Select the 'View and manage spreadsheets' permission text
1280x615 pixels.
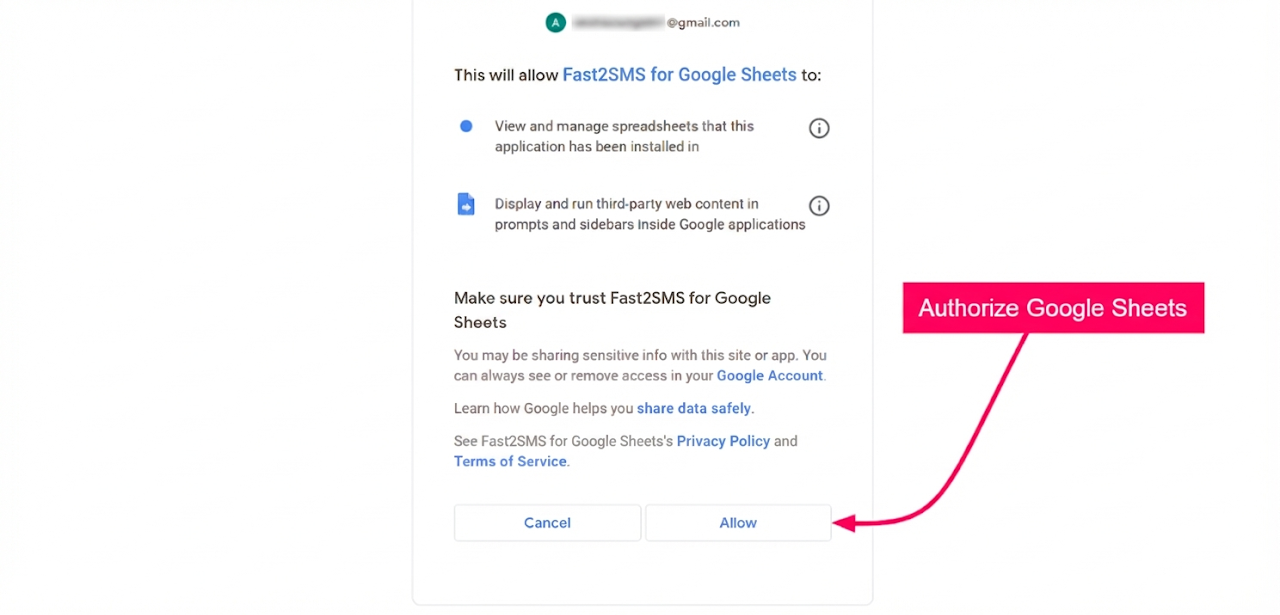[624, 136]
